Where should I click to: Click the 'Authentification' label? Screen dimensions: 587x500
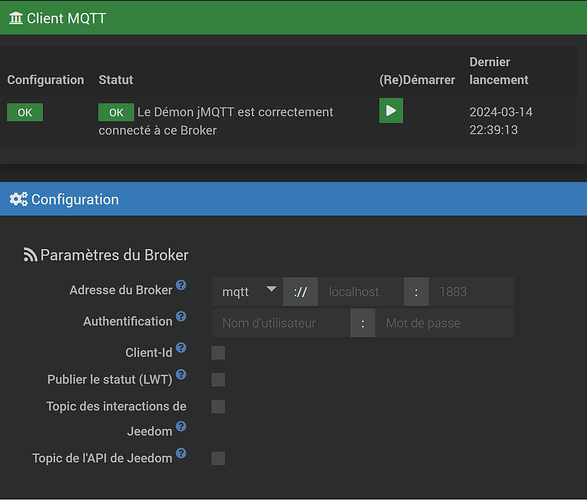click(128, 321)
